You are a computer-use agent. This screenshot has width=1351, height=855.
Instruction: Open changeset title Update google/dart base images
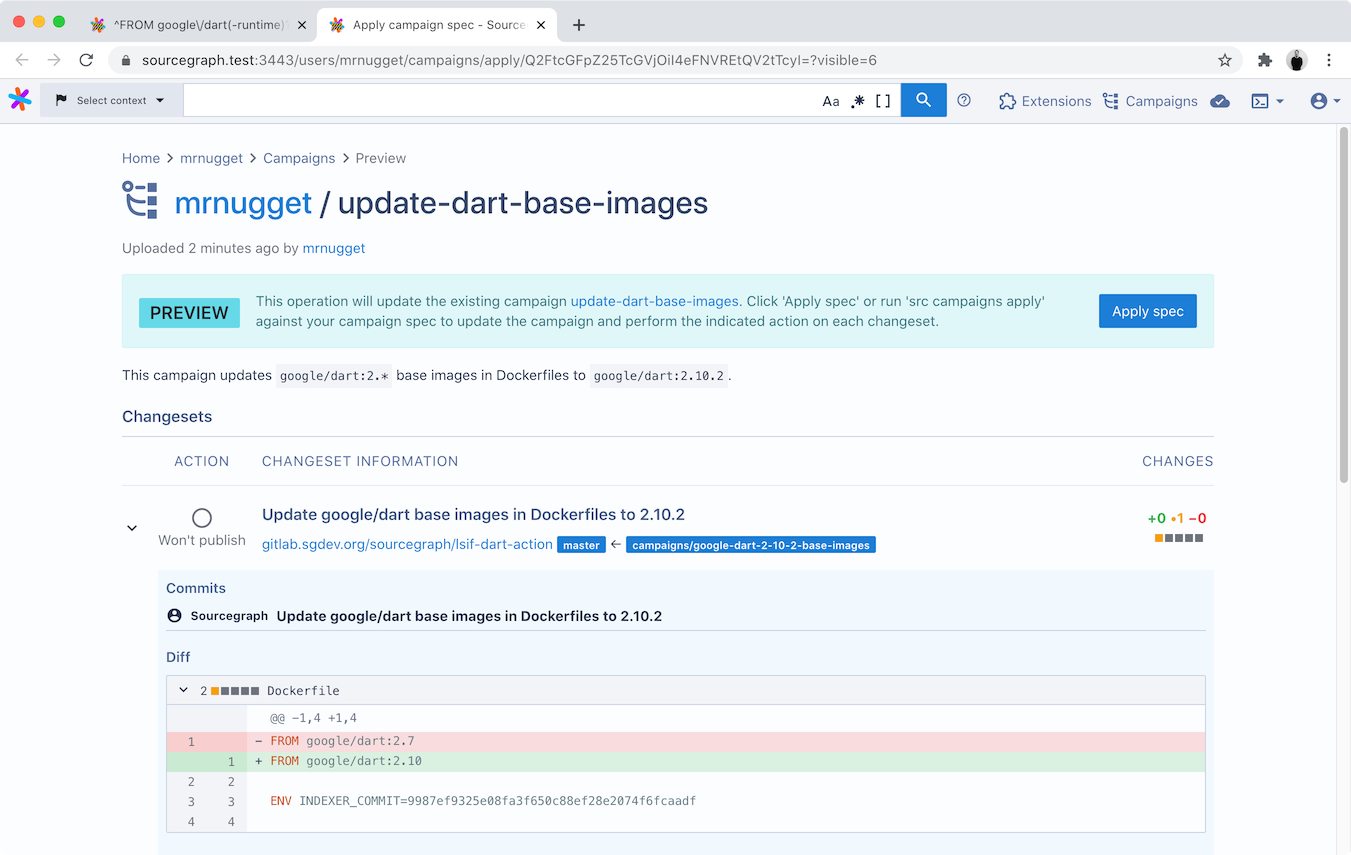click(x=473, y=514)
